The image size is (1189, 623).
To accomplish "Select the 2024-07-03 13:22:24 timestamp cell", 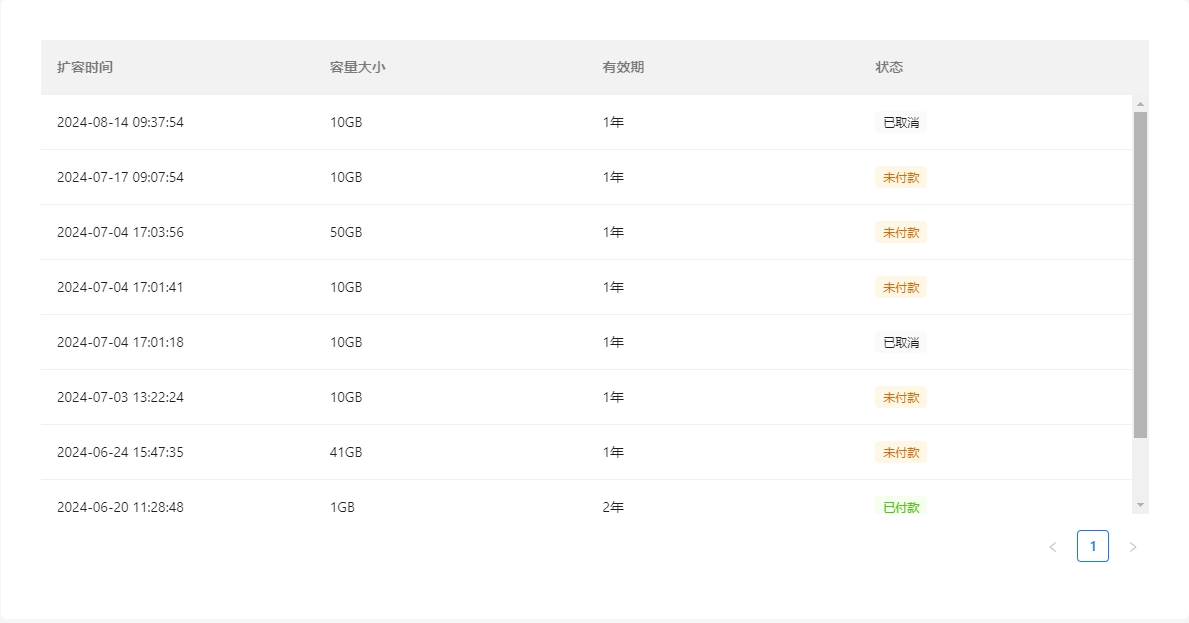I will click(120, 397).
